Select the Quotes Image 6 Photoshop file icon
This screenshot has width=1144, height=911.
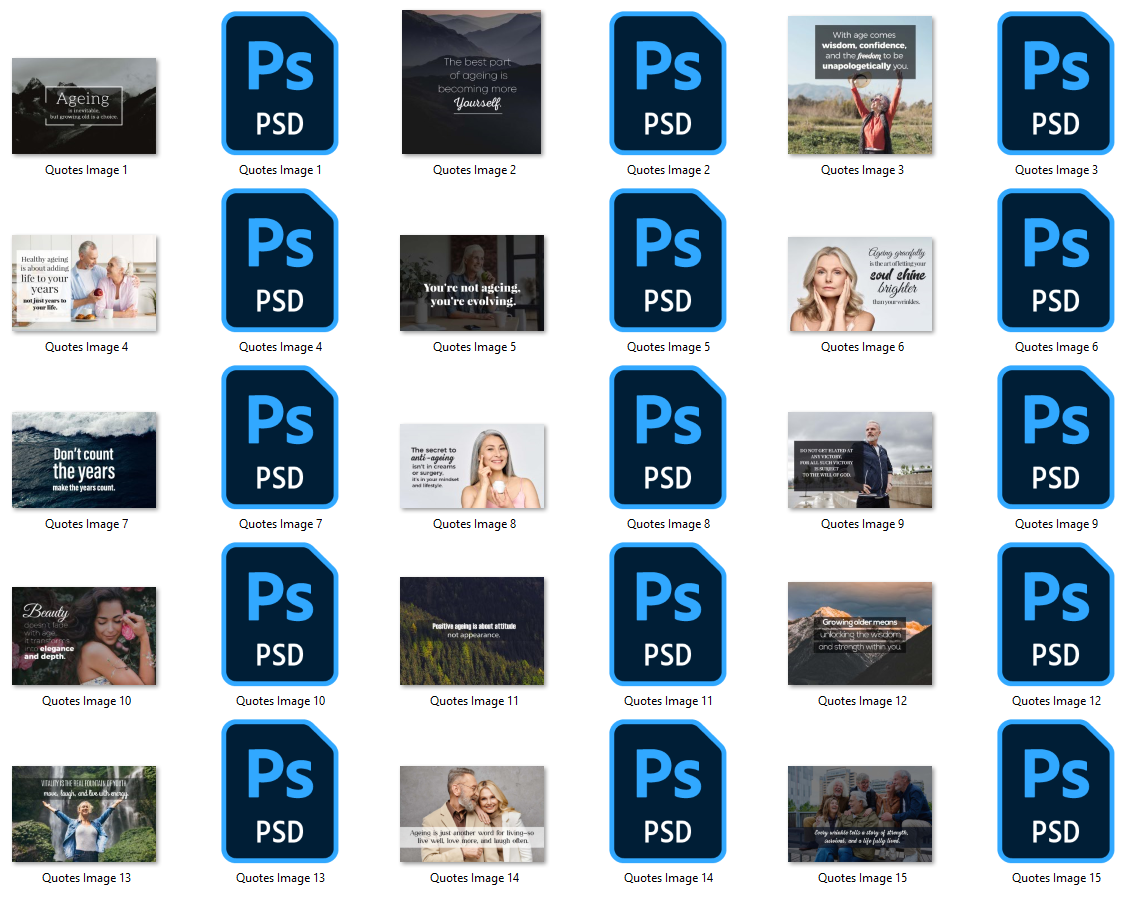coord(1056,261)
